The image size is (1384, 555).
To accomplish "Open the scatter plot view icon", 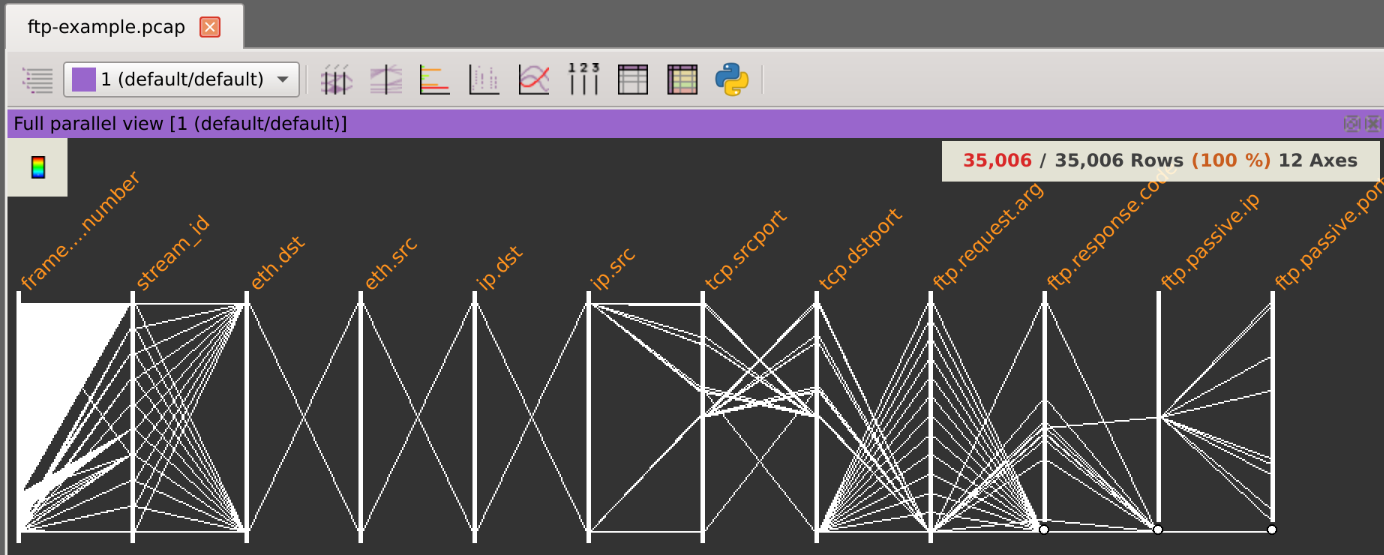I will 484,79.
